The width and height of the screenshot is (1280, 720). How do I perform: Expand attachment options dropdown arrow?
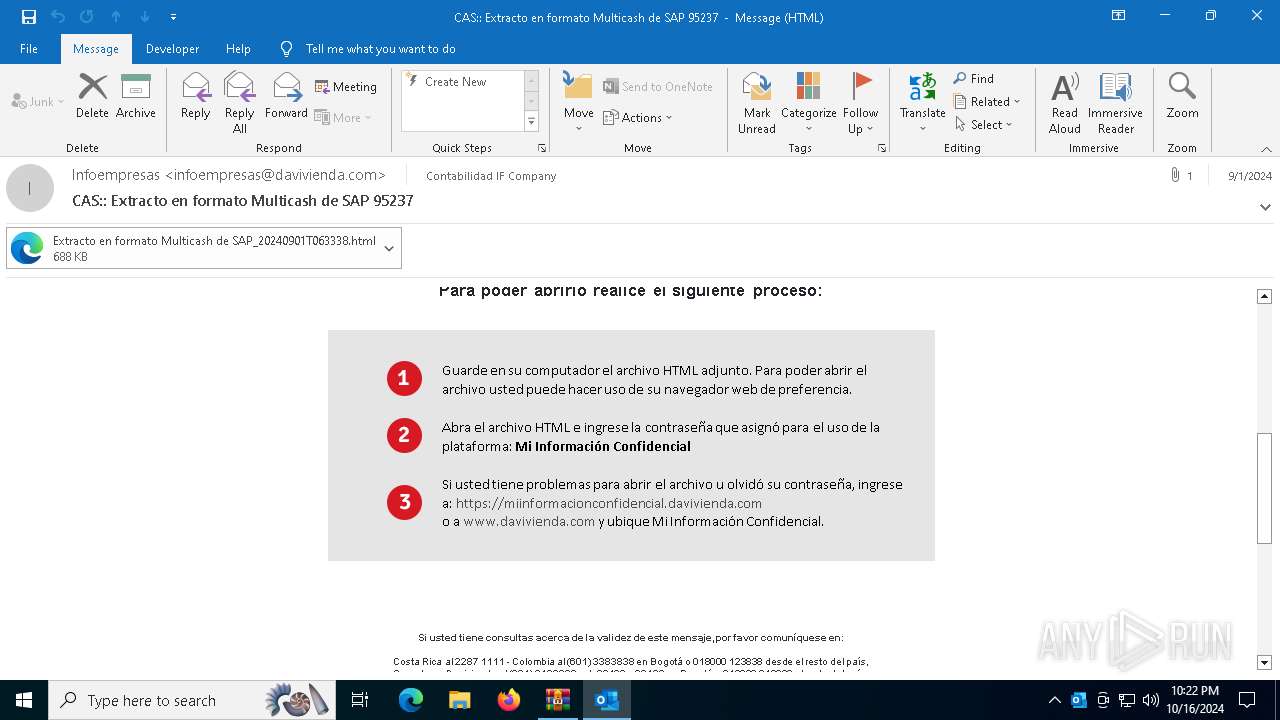pyautogui.click(x=389, y=248)
